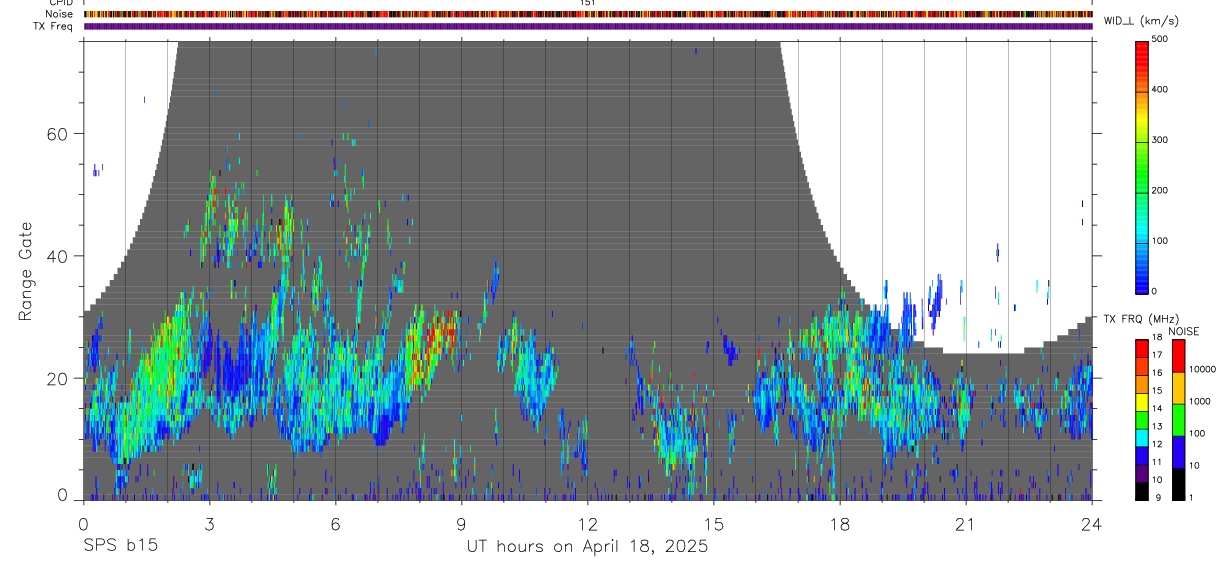Pick the red top swatch in the NOISE legend
1228x567 pixels.
pyautogui.click(x=1178, y=356)
